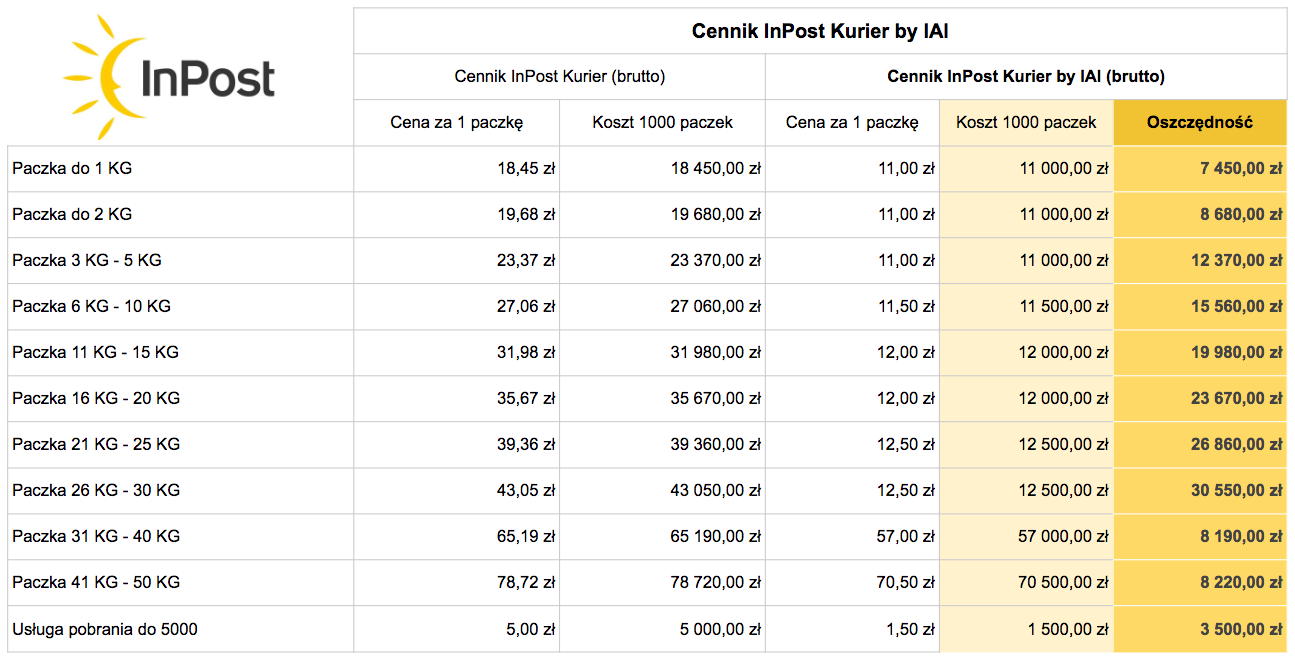Click the row label 'Paczka 21 KG - 25 KG'

(x=96, y=445)
